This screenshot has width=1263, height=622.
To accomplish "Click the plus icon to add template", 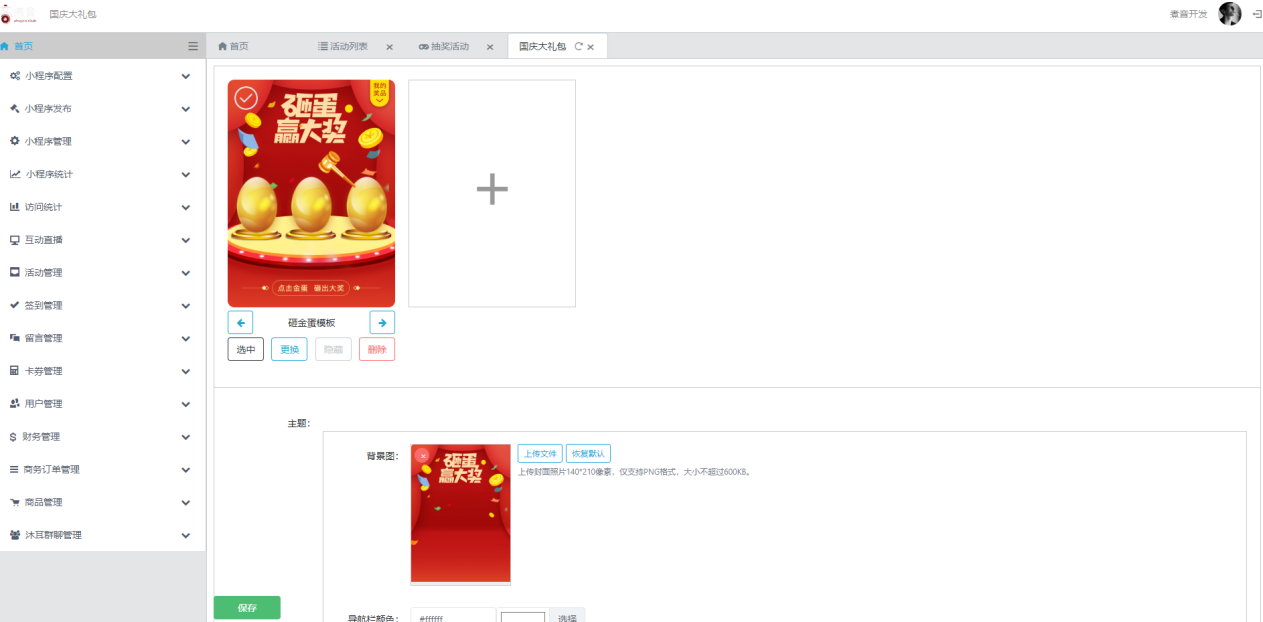I will click(x=492, y=192).
